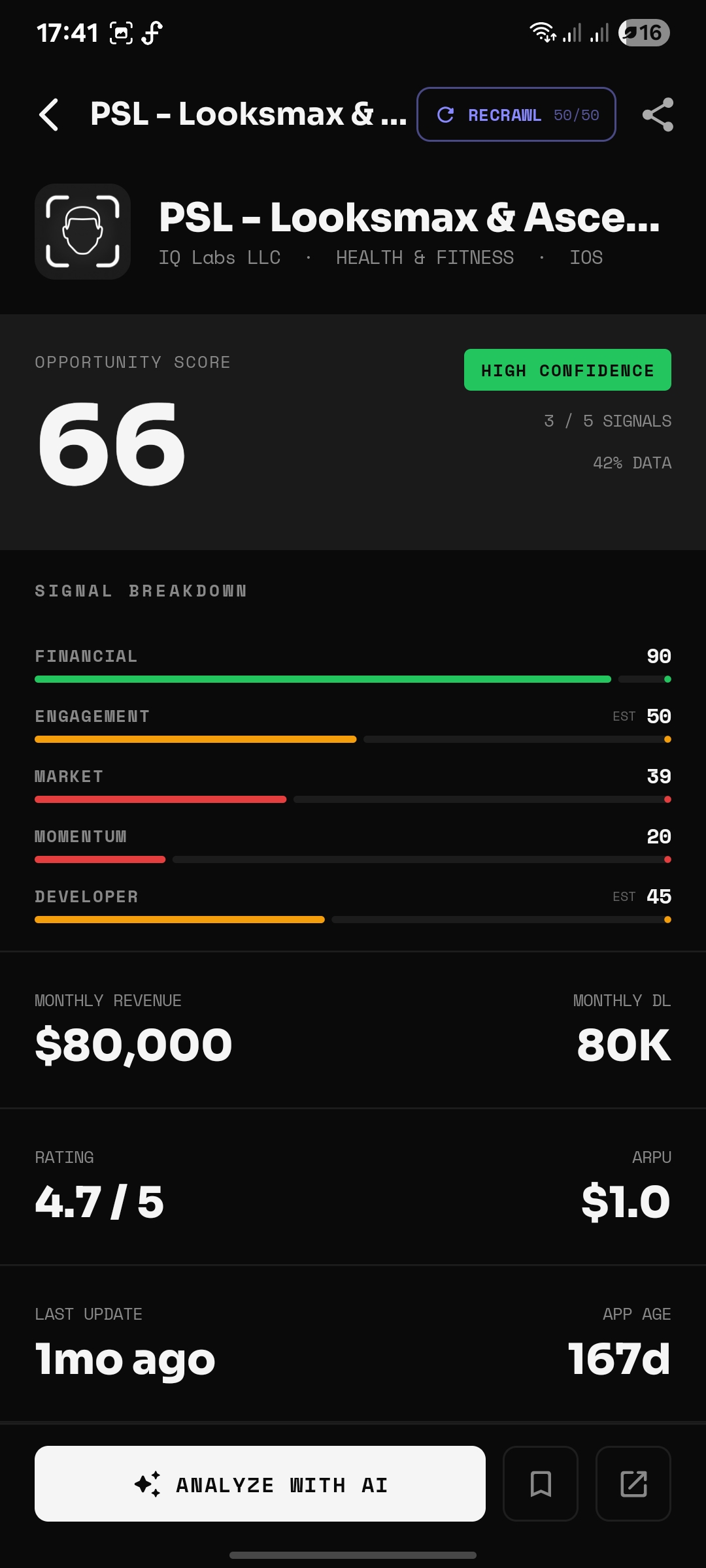
Task: Select the $80,000 Monthly Revenue value
Action: (132, 1044)
